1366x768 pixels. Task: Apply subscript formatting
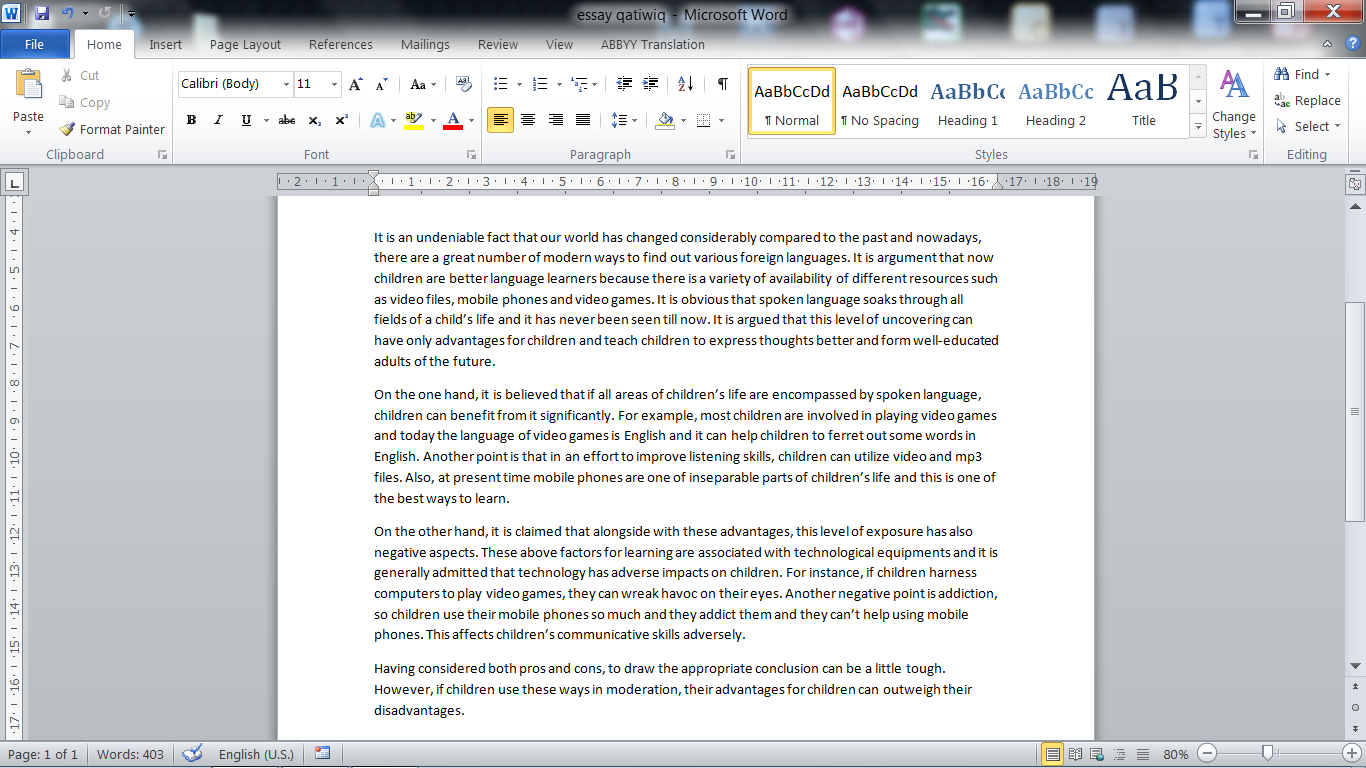[x=314, y=120]
